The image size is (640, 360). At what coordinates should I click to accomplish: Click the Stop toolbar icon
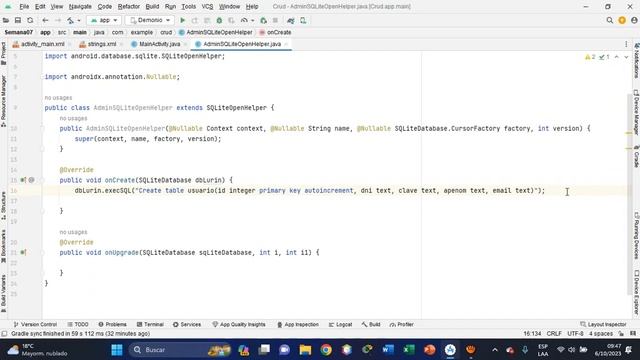[x=276, y=20]
